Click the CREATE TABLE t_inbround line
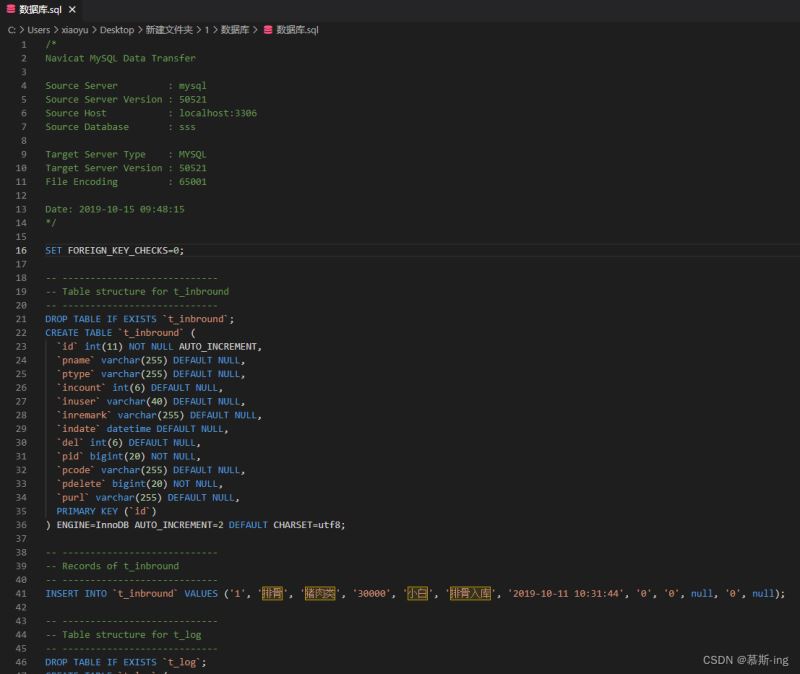The image size is (800, 674). tap(120, 333)
